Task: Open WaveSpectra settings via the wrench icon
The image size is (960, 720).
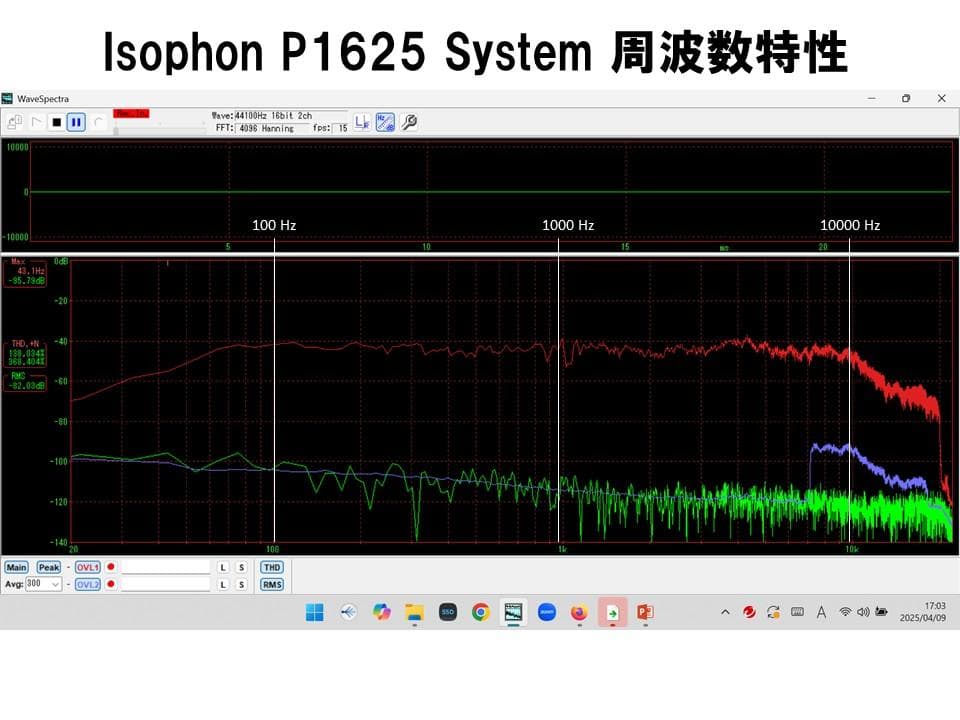Action: [x=408, y=122]
